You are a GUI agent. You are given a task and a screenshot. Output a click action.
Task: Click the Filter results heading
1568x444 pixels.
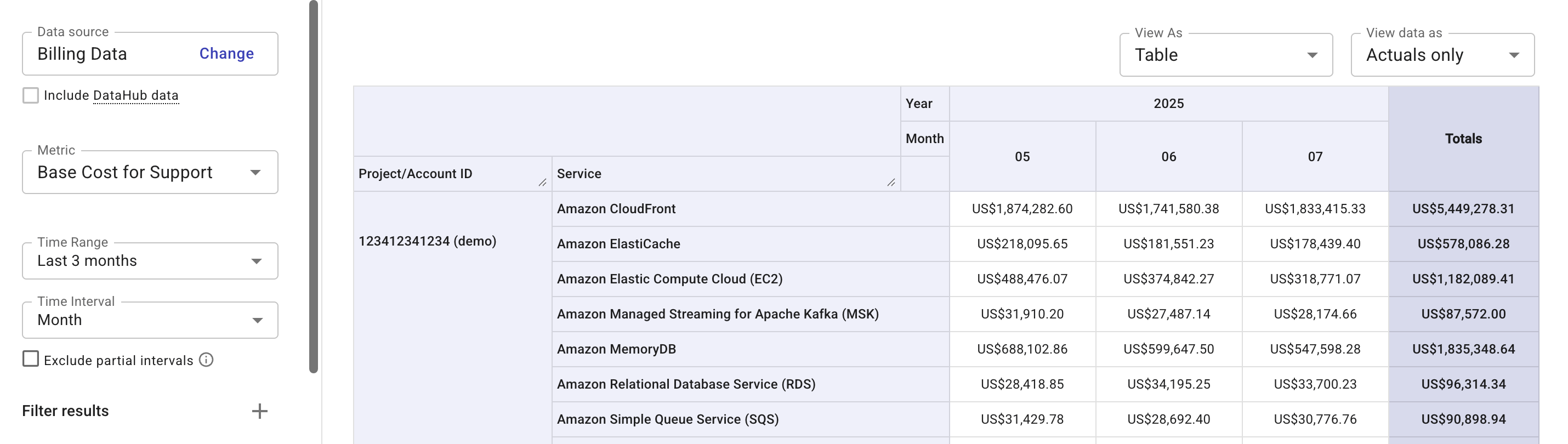coord(65,411)
